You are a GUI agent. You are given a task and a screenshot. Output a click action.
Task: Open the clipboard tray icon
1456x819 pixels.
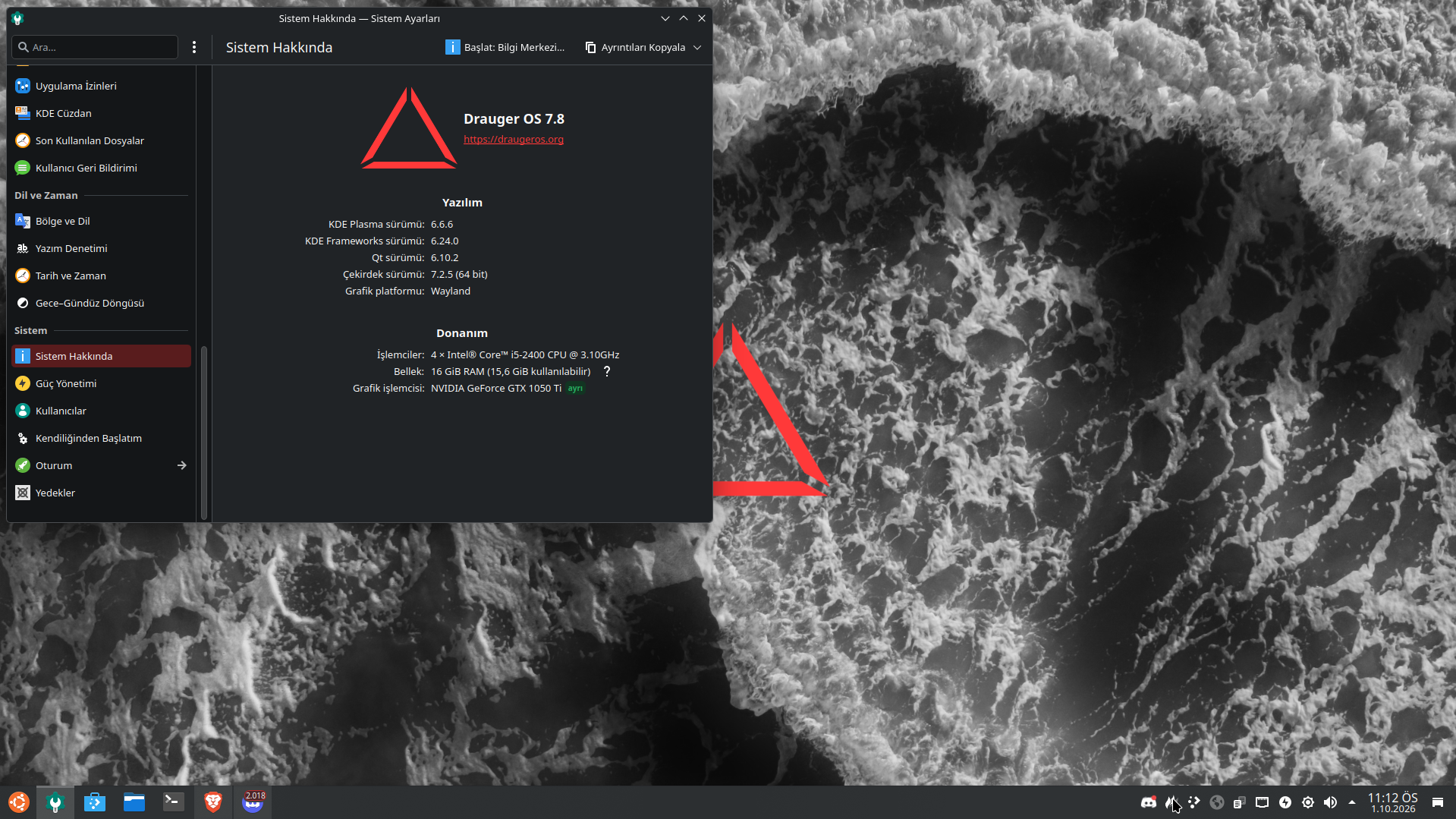1240,802
